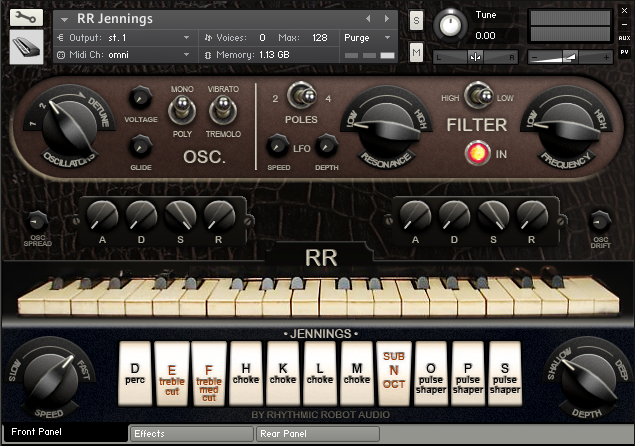Go to next instrument preset arrow
Image resolution: width=635 pixels, height=446 pixels.
[387, 19]
